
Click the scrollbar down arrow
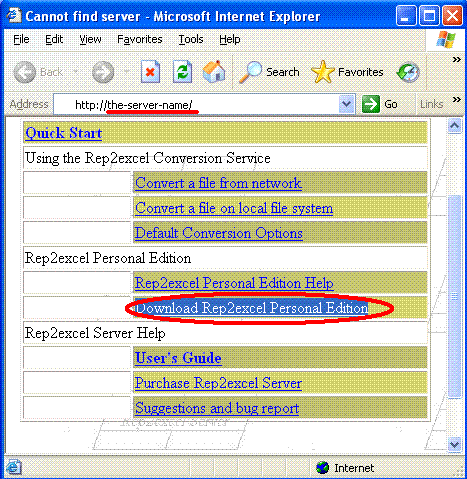(x=455, y=444)
